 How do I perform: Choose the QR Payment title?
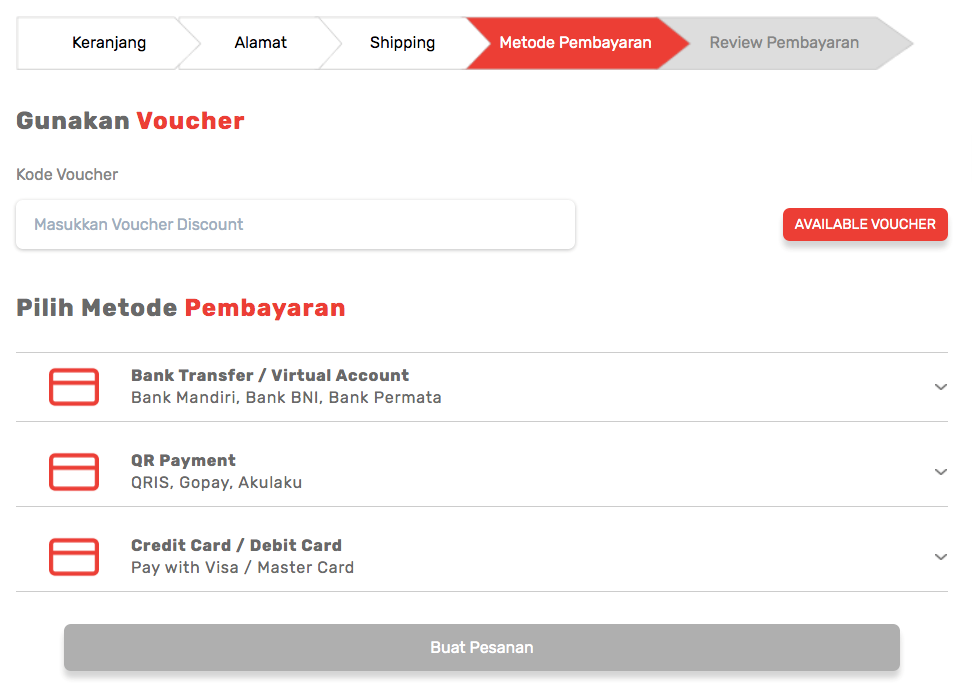[x=183, y=461]
